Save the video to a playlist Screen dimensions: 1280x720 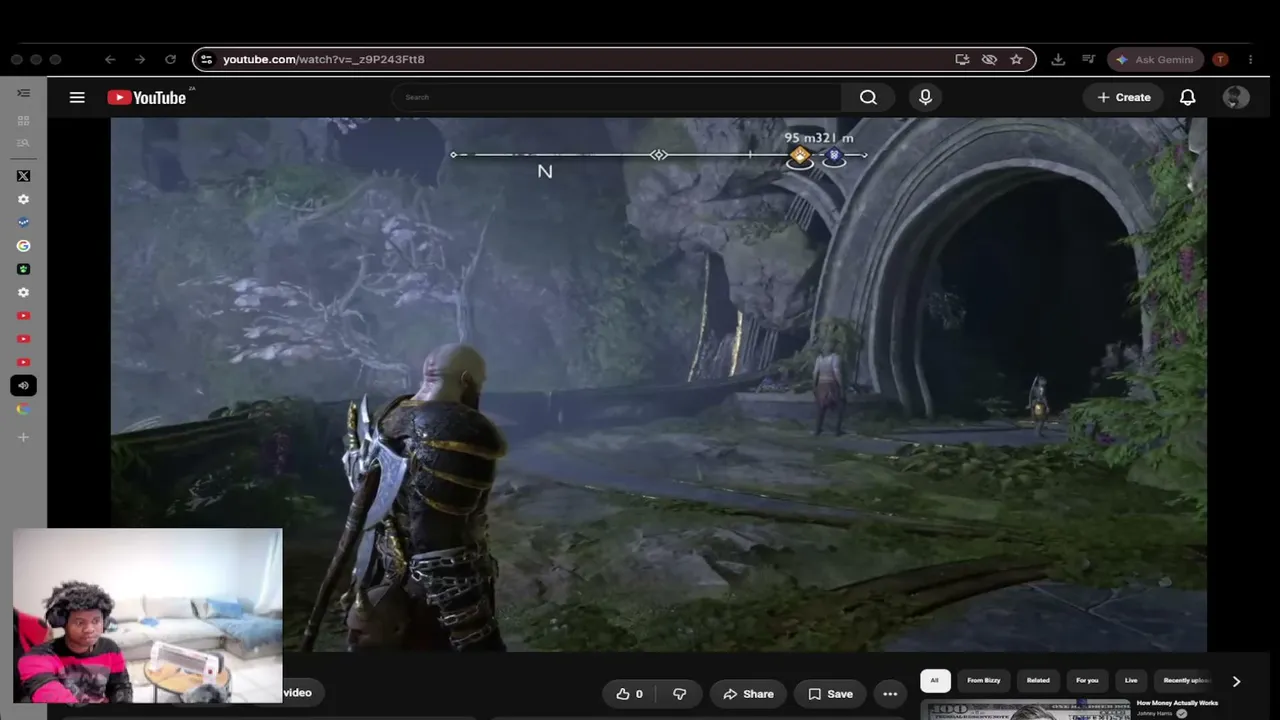[x=830, y=694]
